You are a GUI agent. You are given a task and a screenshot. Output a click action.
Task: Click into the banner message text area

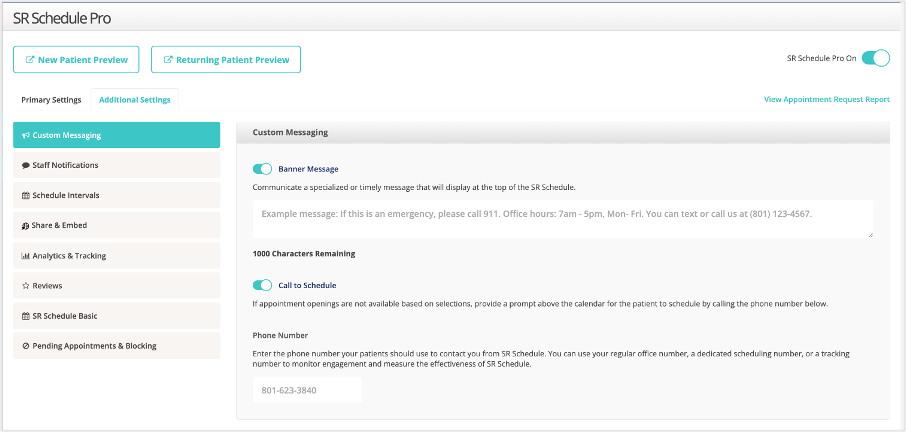tap(563, 218)
